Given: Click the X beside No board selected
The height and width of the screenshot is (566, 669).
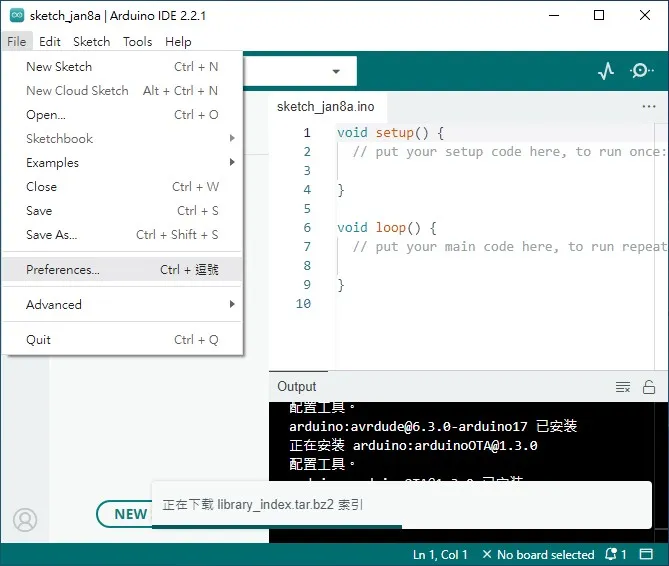Looking at the screenshot, I should [x=486, y=554].
